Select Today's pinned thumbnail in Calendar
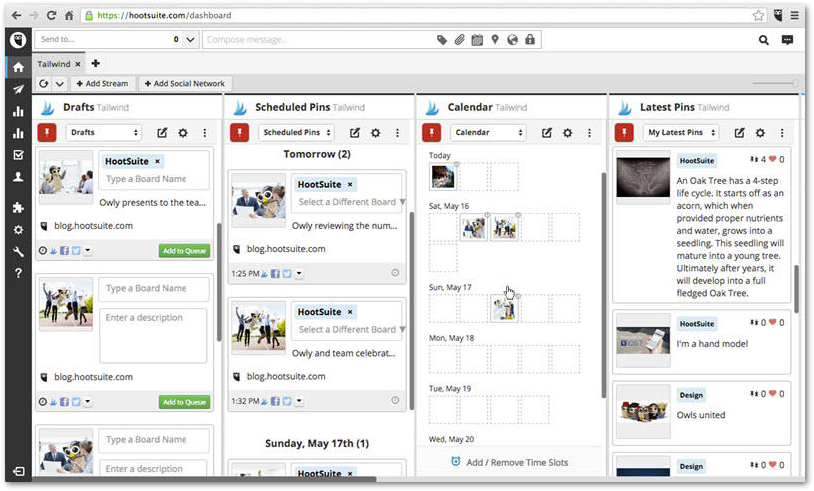The width and height of the screenshot is (814, 491). tap(443, 176)
